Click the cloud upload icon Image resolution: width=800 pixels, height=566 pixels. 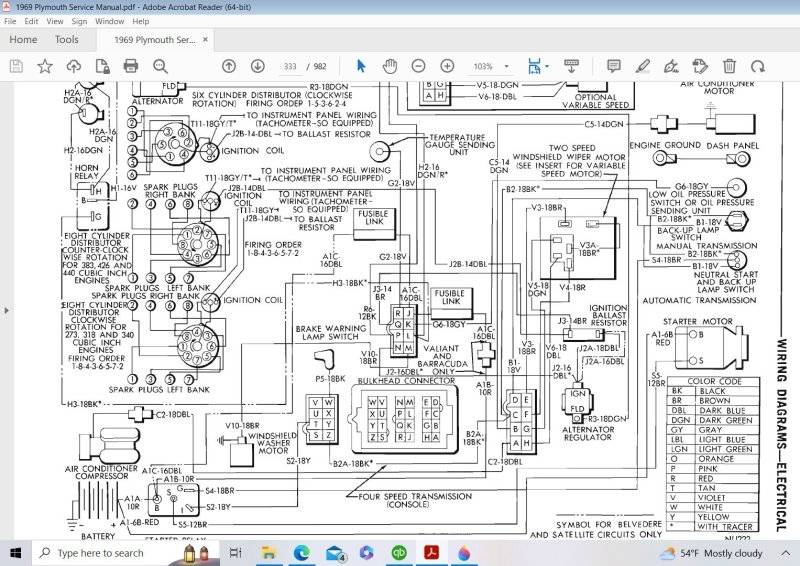tap(74, 66)
